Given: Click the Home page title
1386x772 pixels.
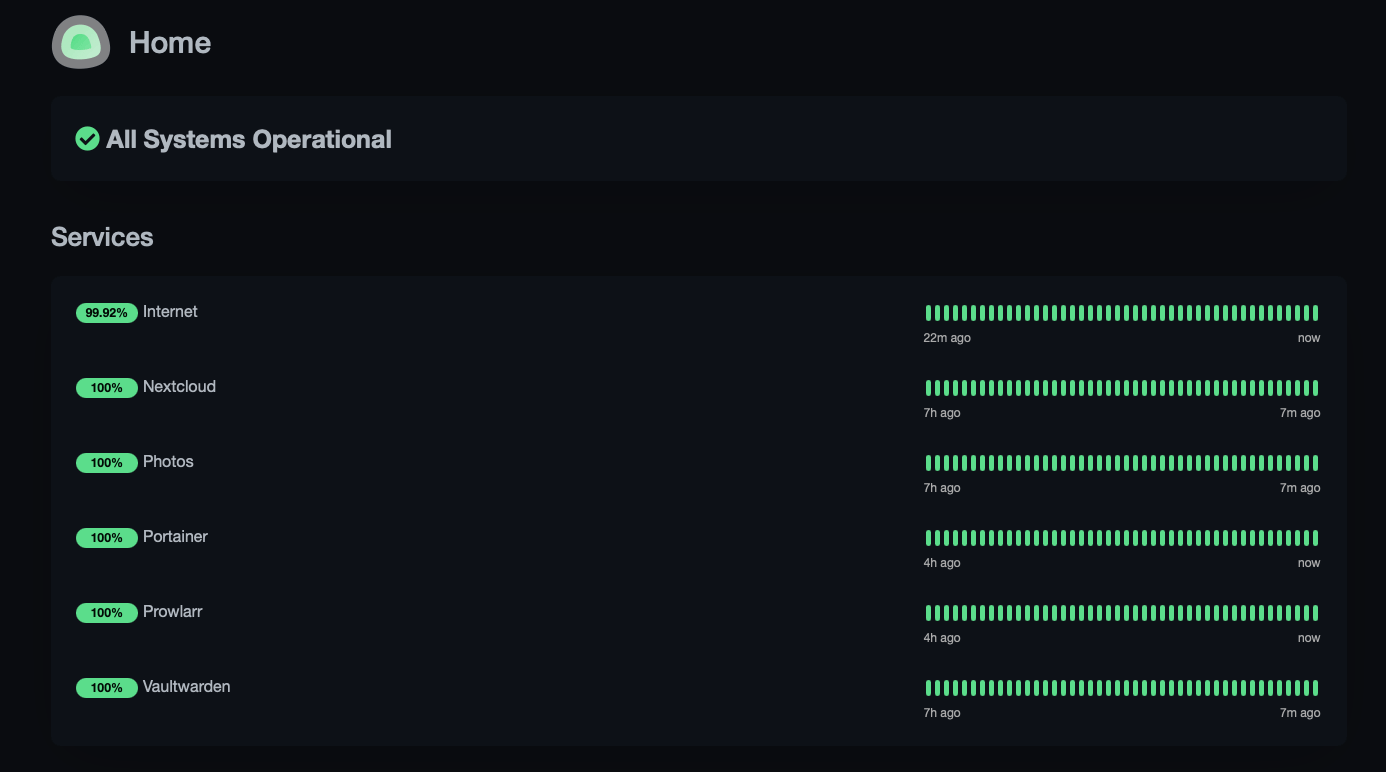Looking at the screenshot, I should coord(170,43).
